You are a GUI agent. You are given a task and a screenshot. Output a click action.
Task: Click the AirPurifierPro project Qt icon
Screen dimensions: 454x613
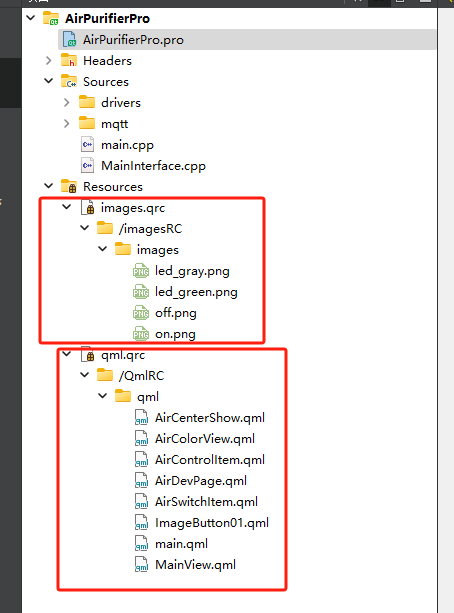point(50,18)
